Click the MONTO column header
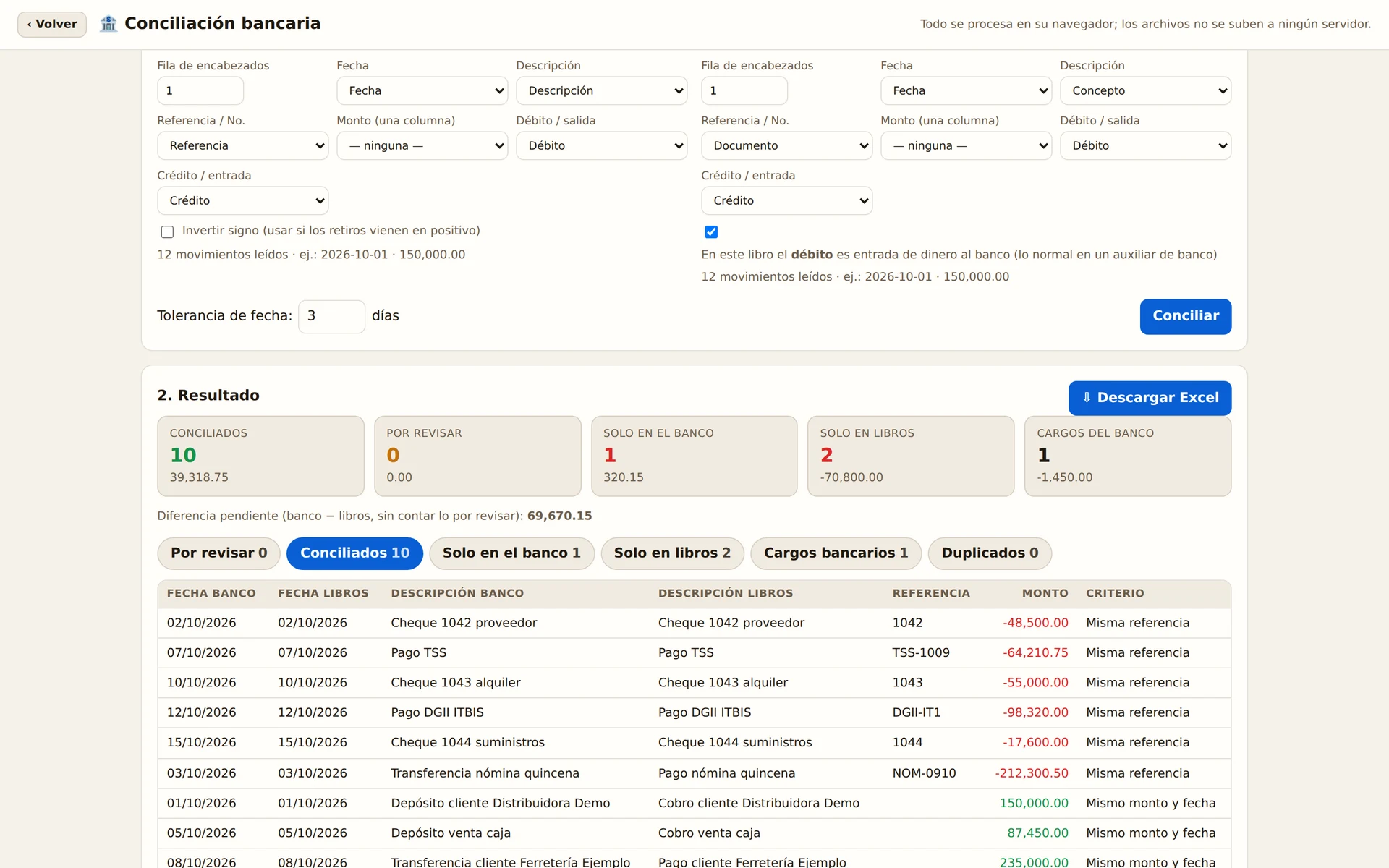The image size is (1389, 868). pos(1045,593)
